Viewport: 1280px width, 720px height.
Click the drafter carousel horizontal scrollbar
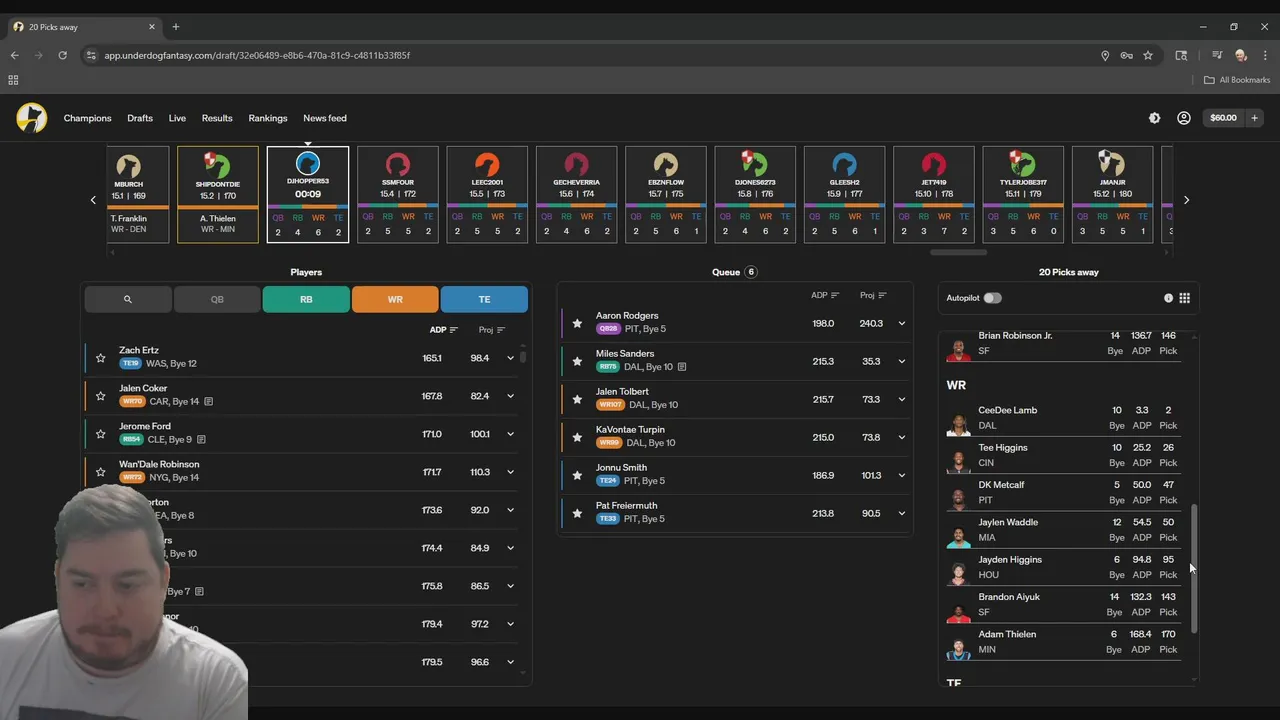click(958, 253)
